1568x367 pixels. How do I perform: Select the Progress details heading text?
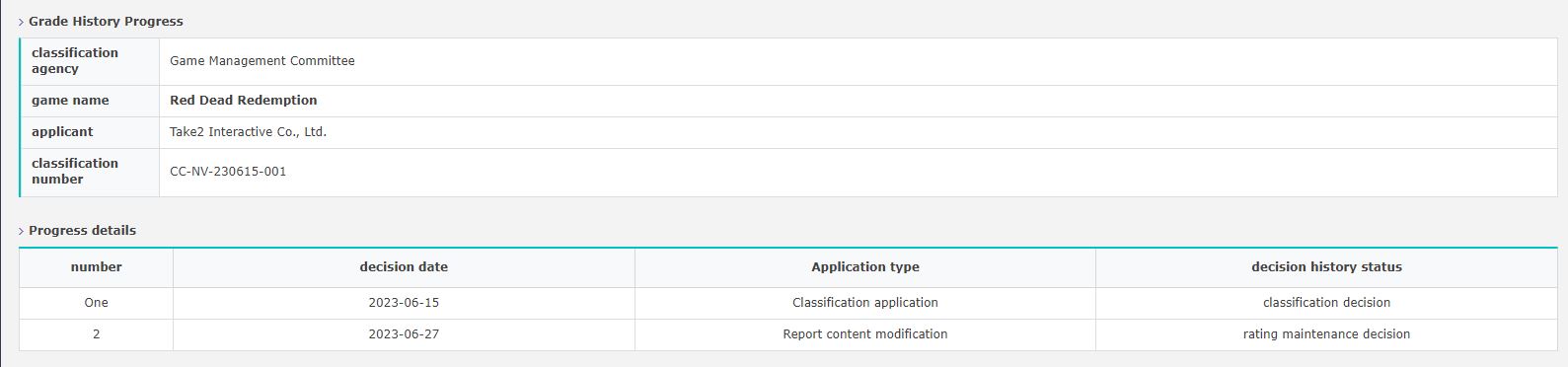82,231
